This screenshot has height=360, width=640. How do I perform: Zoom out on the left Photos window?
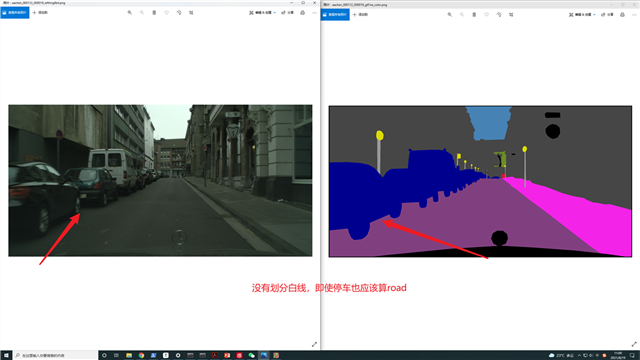[x=142, y=13]
